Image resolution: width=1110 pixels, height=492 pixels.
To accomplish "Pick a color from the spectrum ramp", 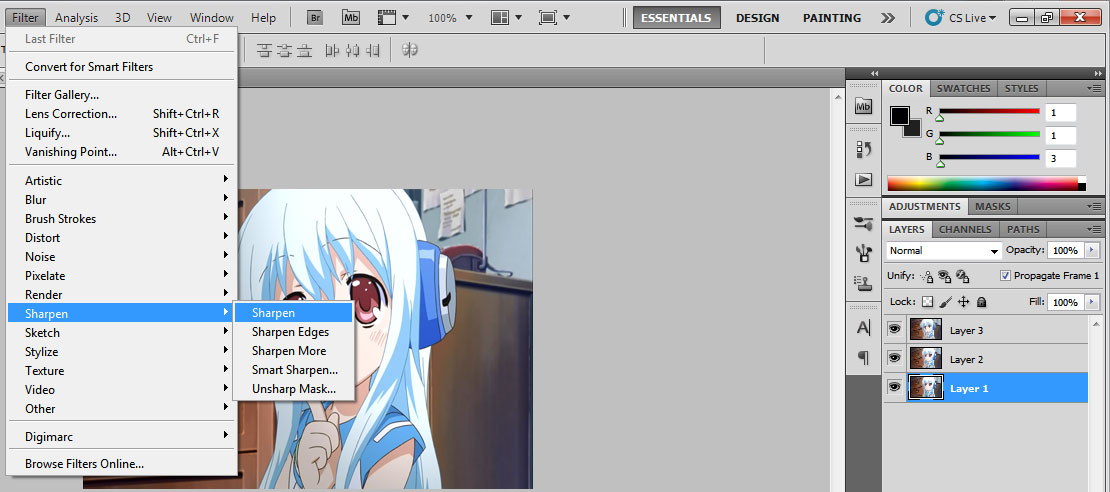I will (986, 183).
